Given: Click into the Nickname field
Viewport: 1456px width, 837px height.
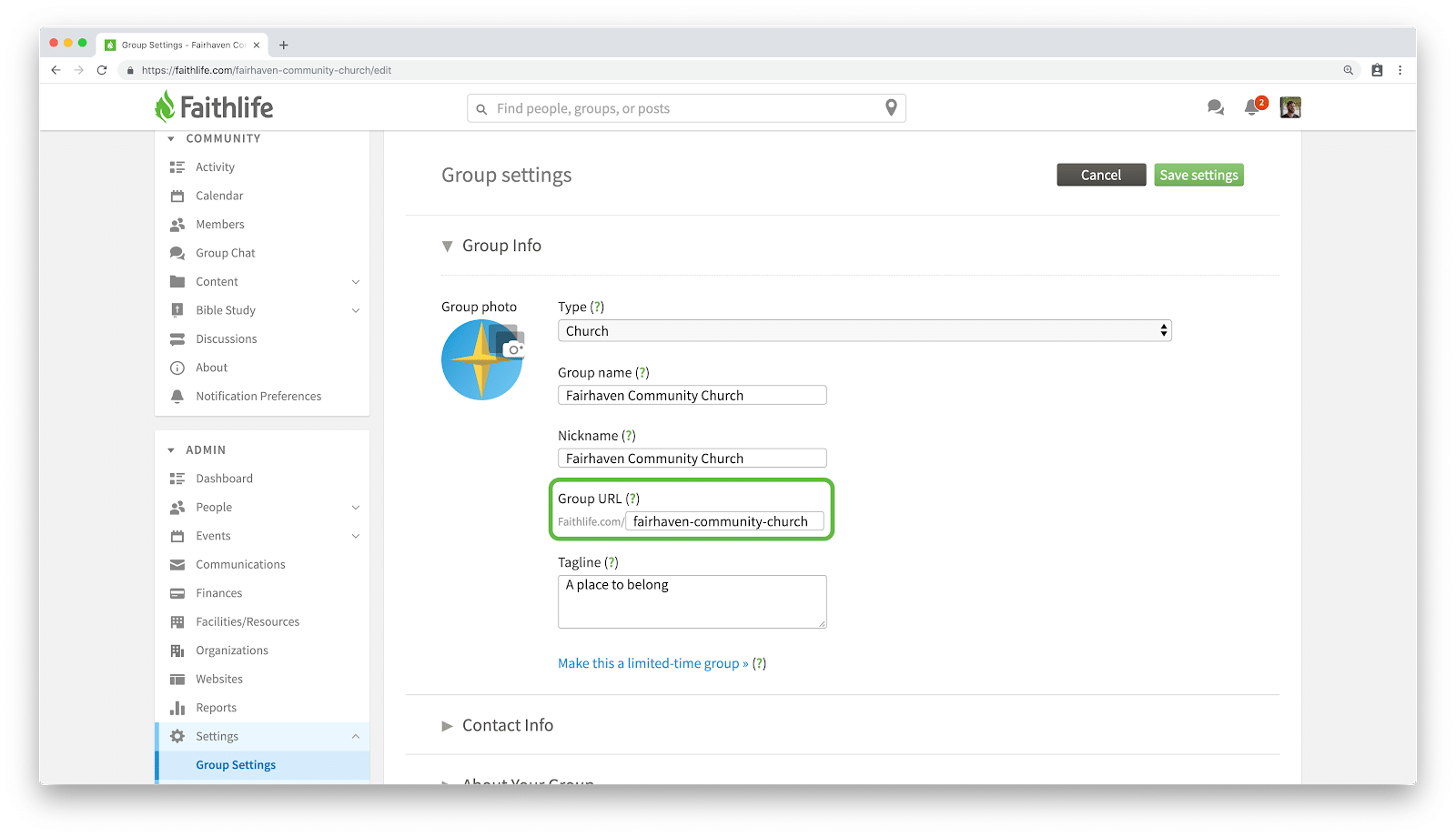Looking at the screenshot, I should [x=693, y=459].
